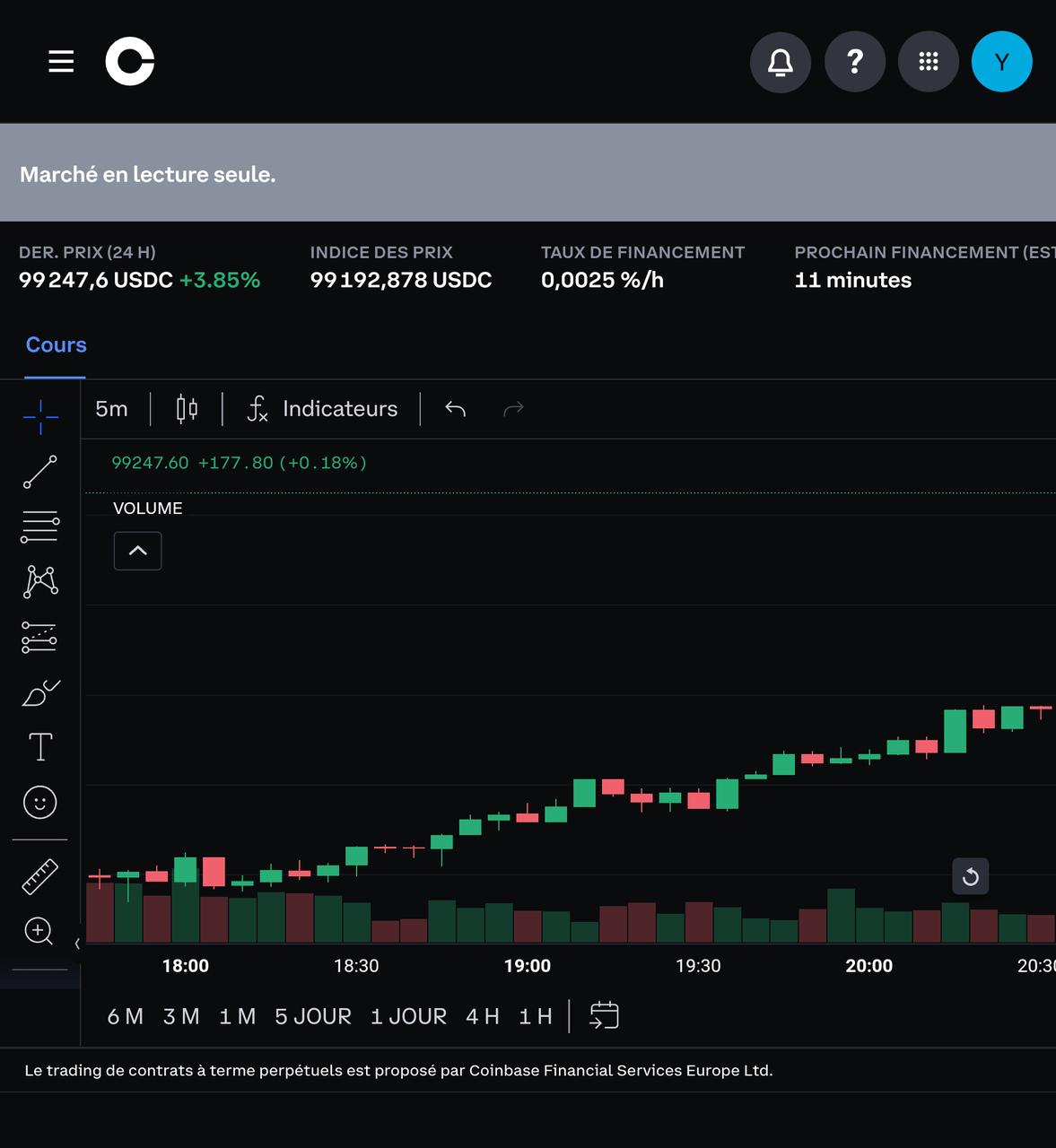
Task: Select the crosshair cursor tool
Action: (x=39, y=416)
